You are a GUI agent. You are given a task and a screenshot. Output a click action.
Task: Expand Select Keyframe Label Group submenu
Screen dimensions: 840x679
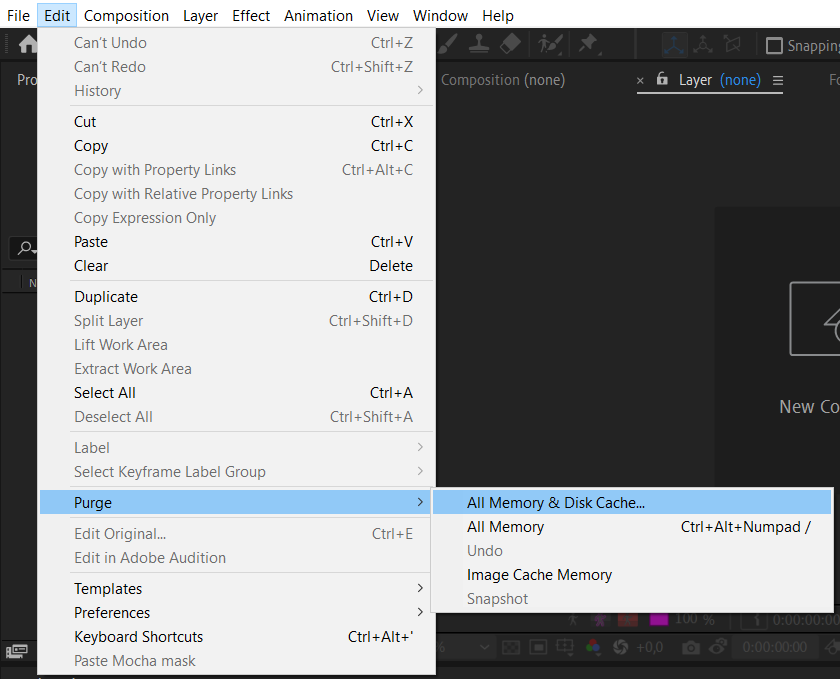pyautogui.click(x=236, y=472)
